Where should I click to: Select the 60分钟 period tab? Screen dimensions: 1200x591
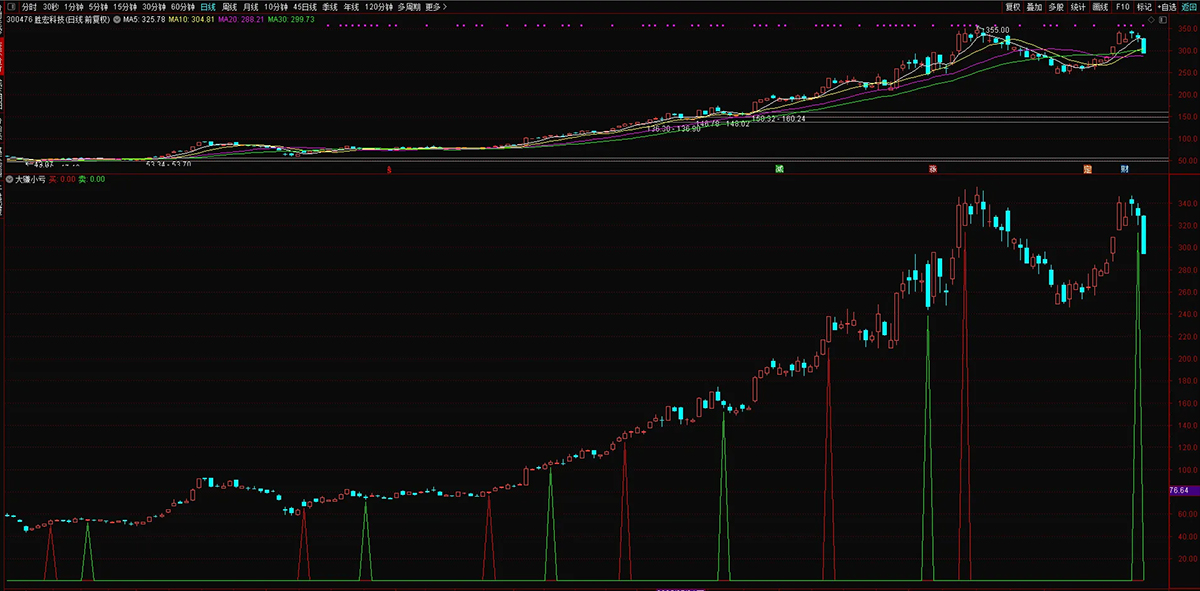tap(182, 6)
